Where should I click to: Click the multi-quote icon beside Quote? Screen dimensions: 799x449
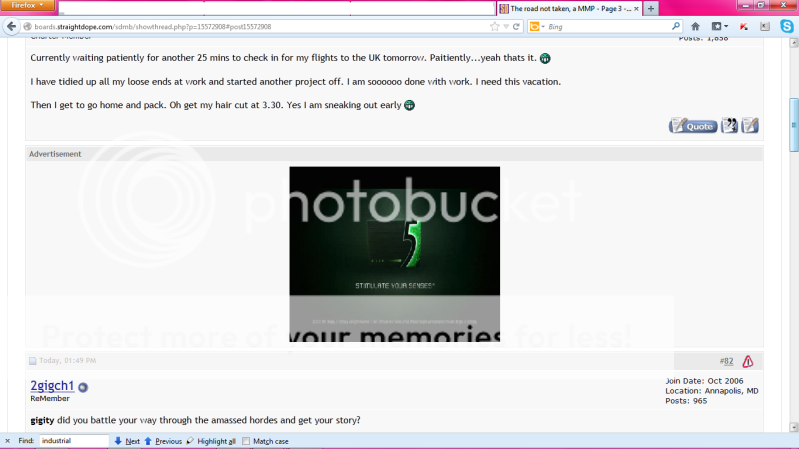coord(730,125)
